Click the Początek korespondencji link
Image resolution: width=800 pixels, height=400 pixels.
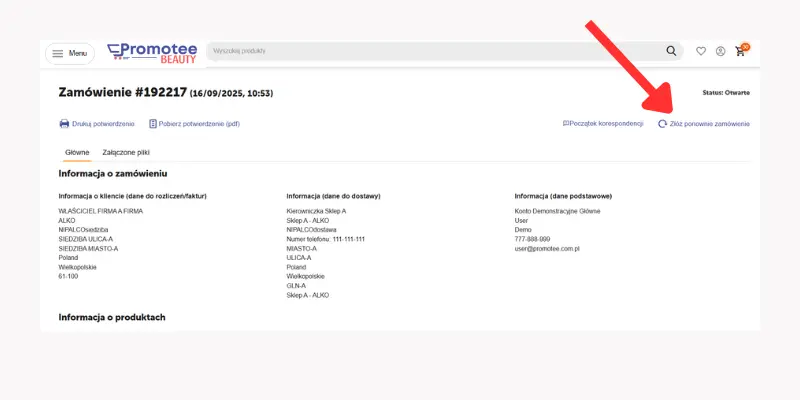tap(603, 124)
